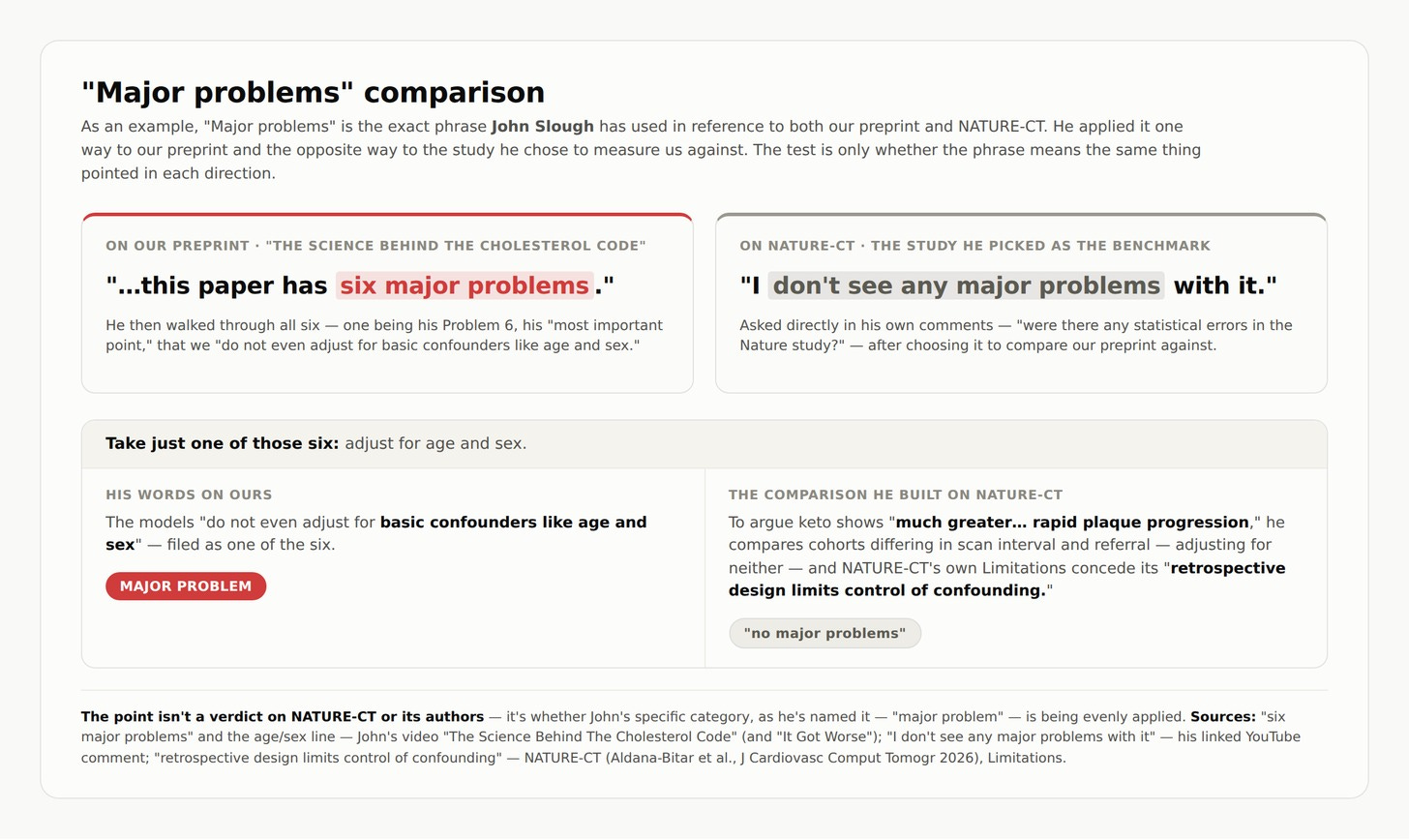Click "Take just one of those six" header
1409x840 pixels.
pos(222,443)
